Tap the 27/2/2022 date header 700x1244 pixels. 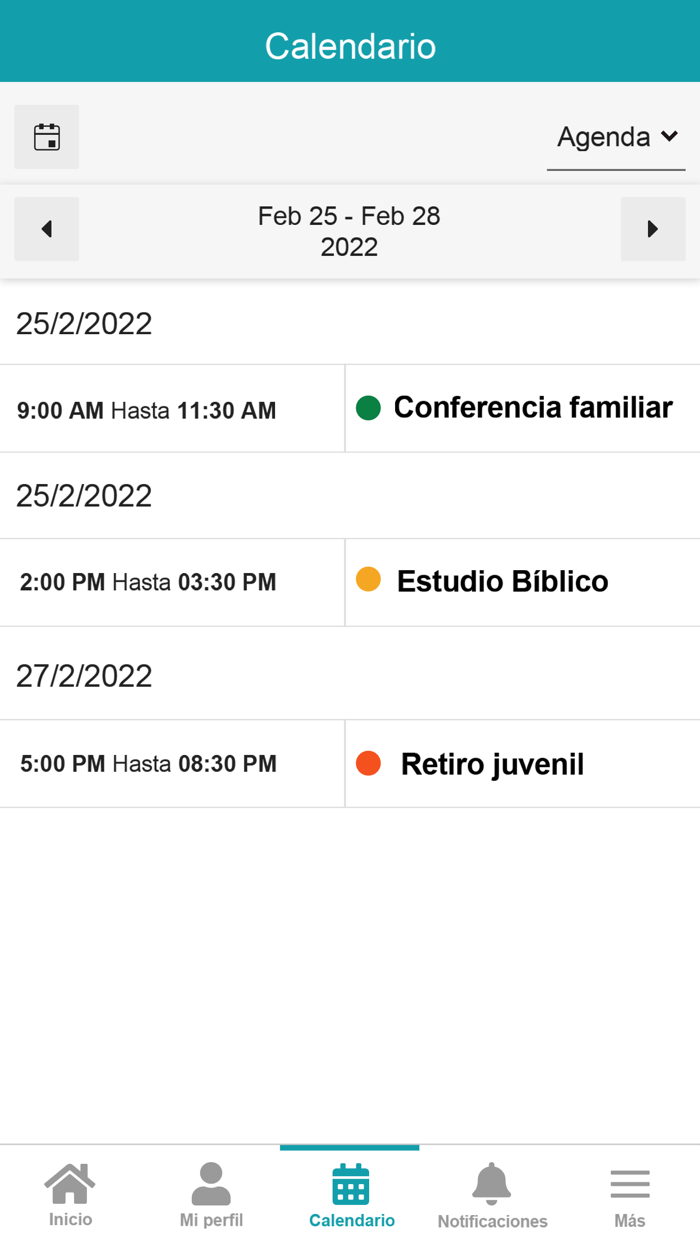coord(84,676)
